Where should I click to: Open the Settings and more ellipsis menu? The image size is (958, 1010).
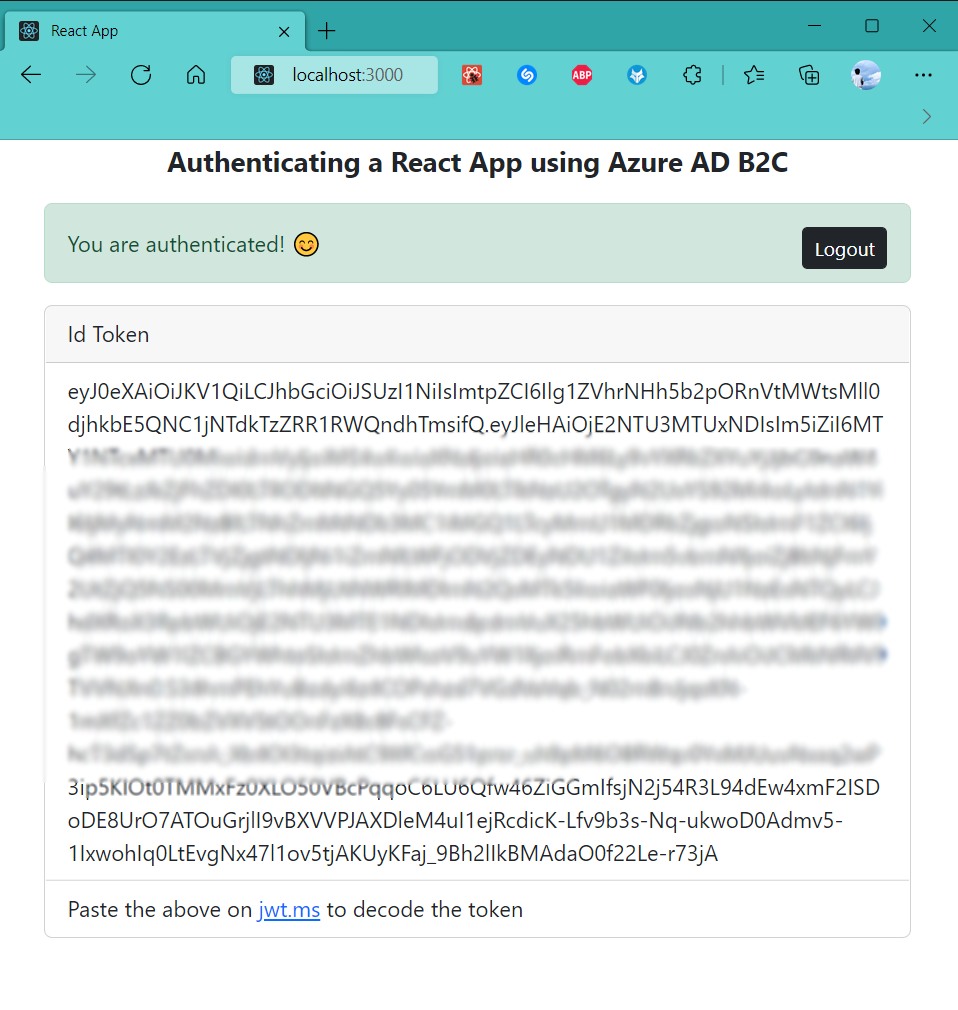923,75
